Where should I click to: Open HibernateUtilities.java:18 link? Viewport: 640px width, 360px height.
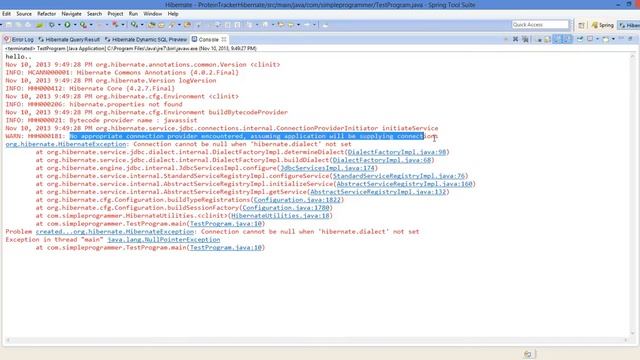tap(280, 216)
